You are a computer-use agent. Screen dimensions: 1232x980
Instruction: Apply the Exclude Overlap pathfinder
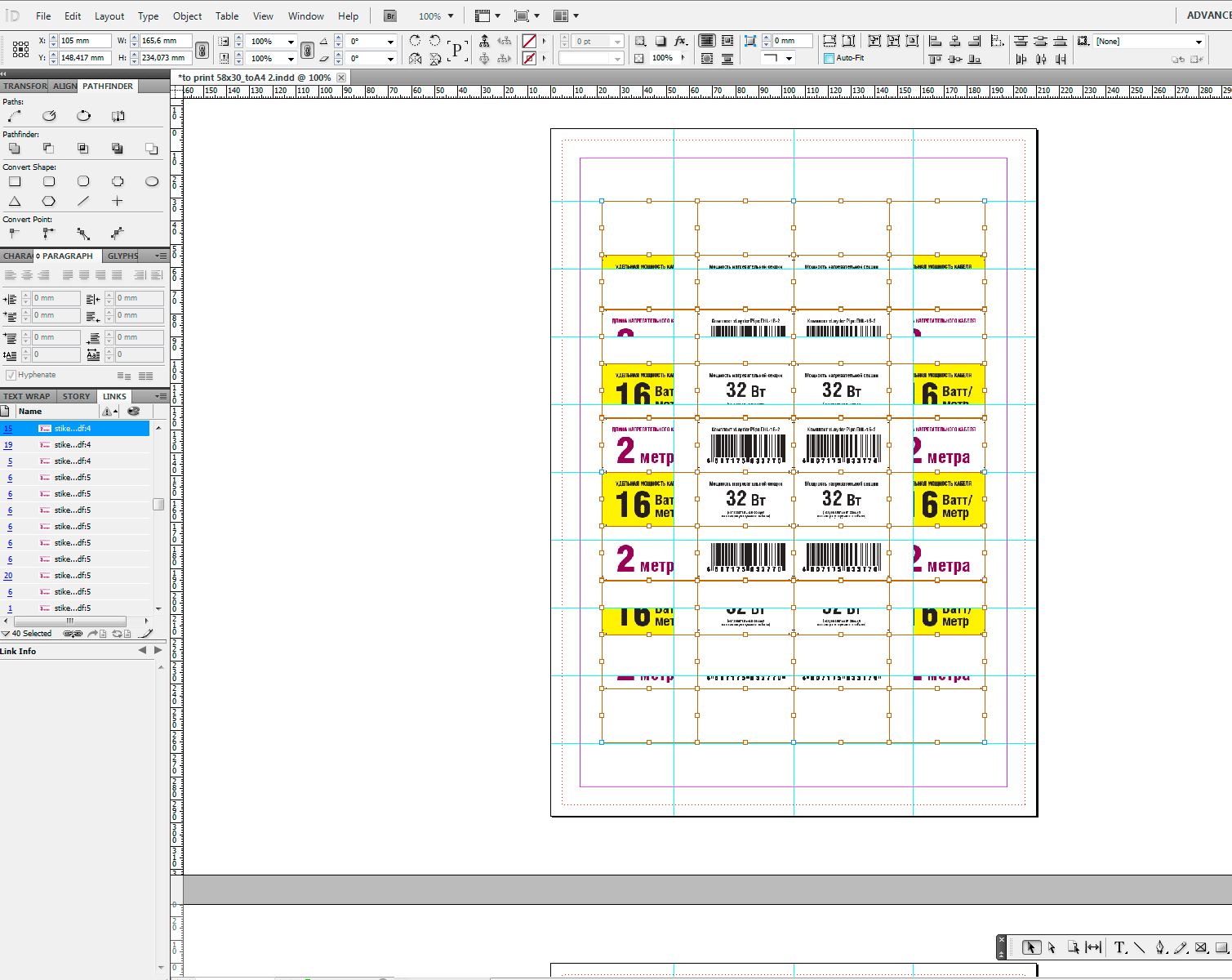coord(118,149)
